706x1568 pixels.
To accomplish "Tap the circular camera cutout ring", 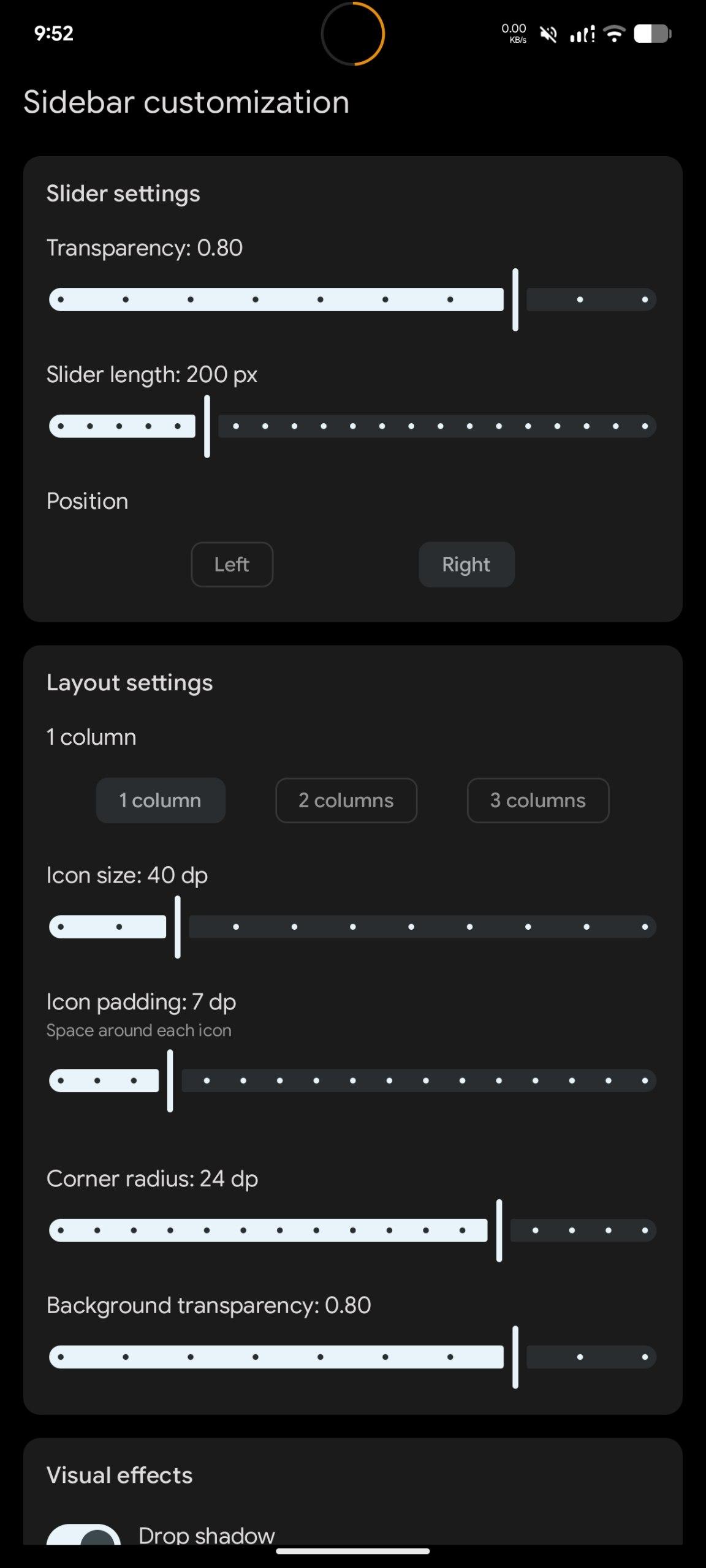I will pyautogui.click(x=353, y=34).
